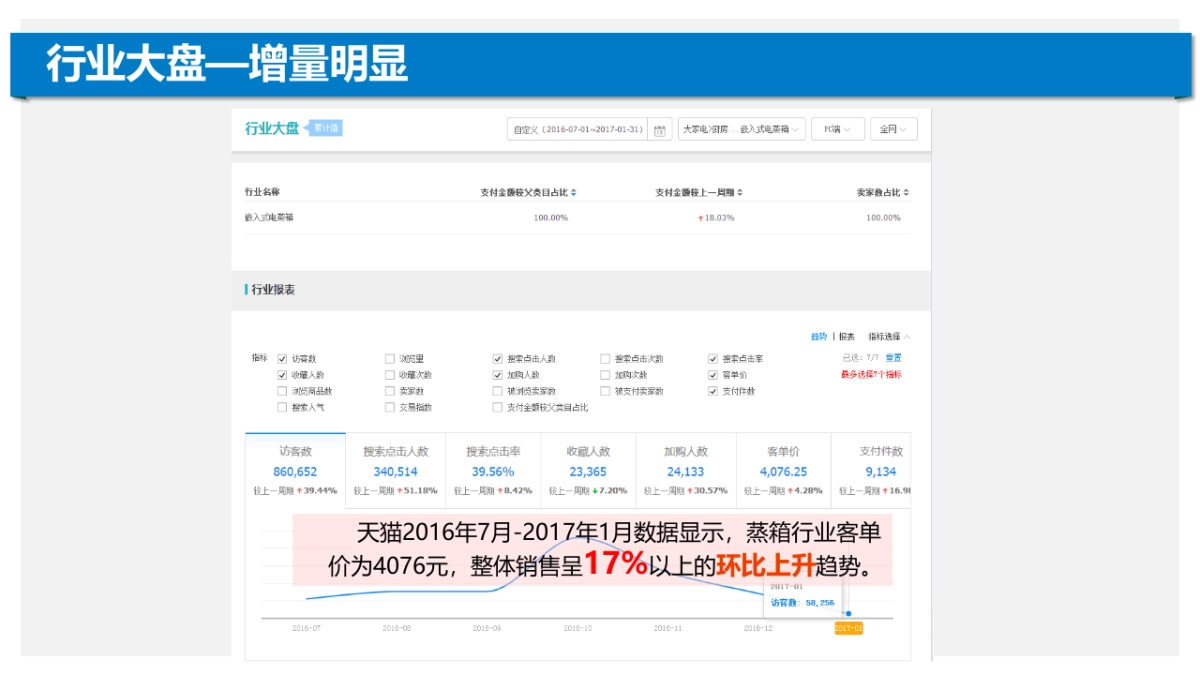The image size is (1200, 675).
Task: Sort the table by 卖家数占比
Action: click(x=906, y=194)
